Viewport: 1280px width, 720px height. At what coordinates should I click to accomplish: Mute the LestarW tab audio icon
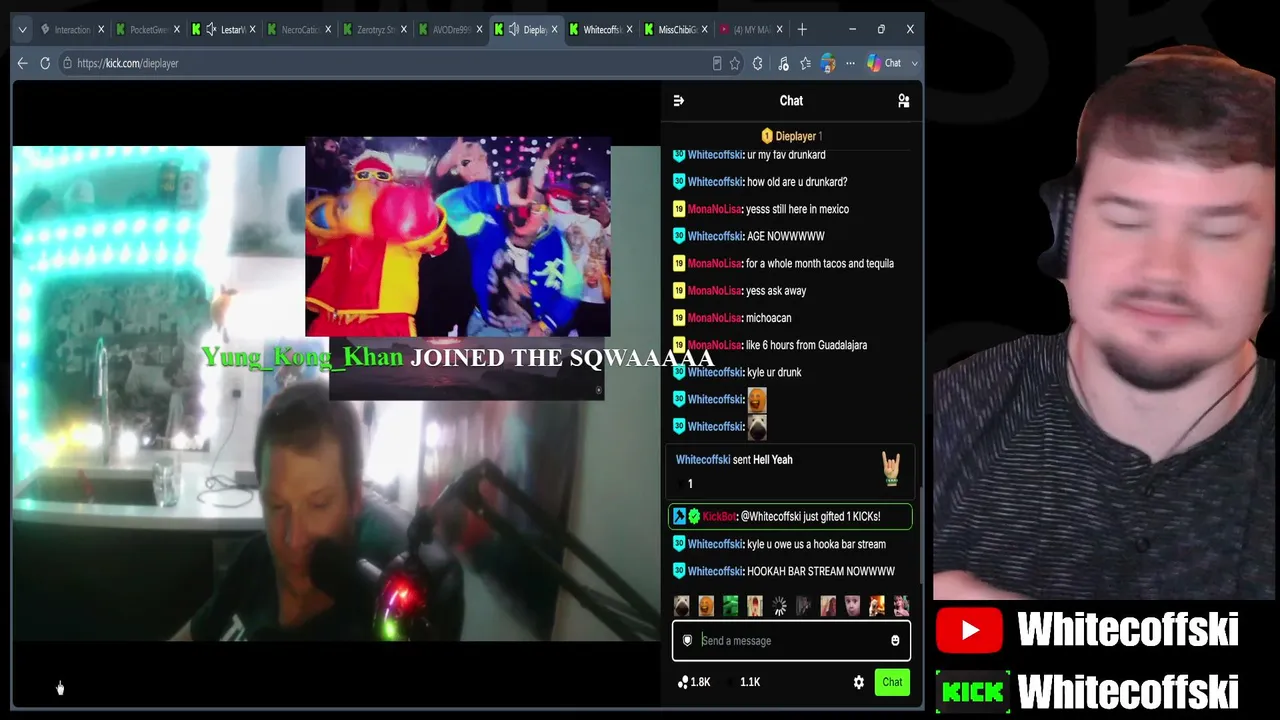[x=211, y=30]
